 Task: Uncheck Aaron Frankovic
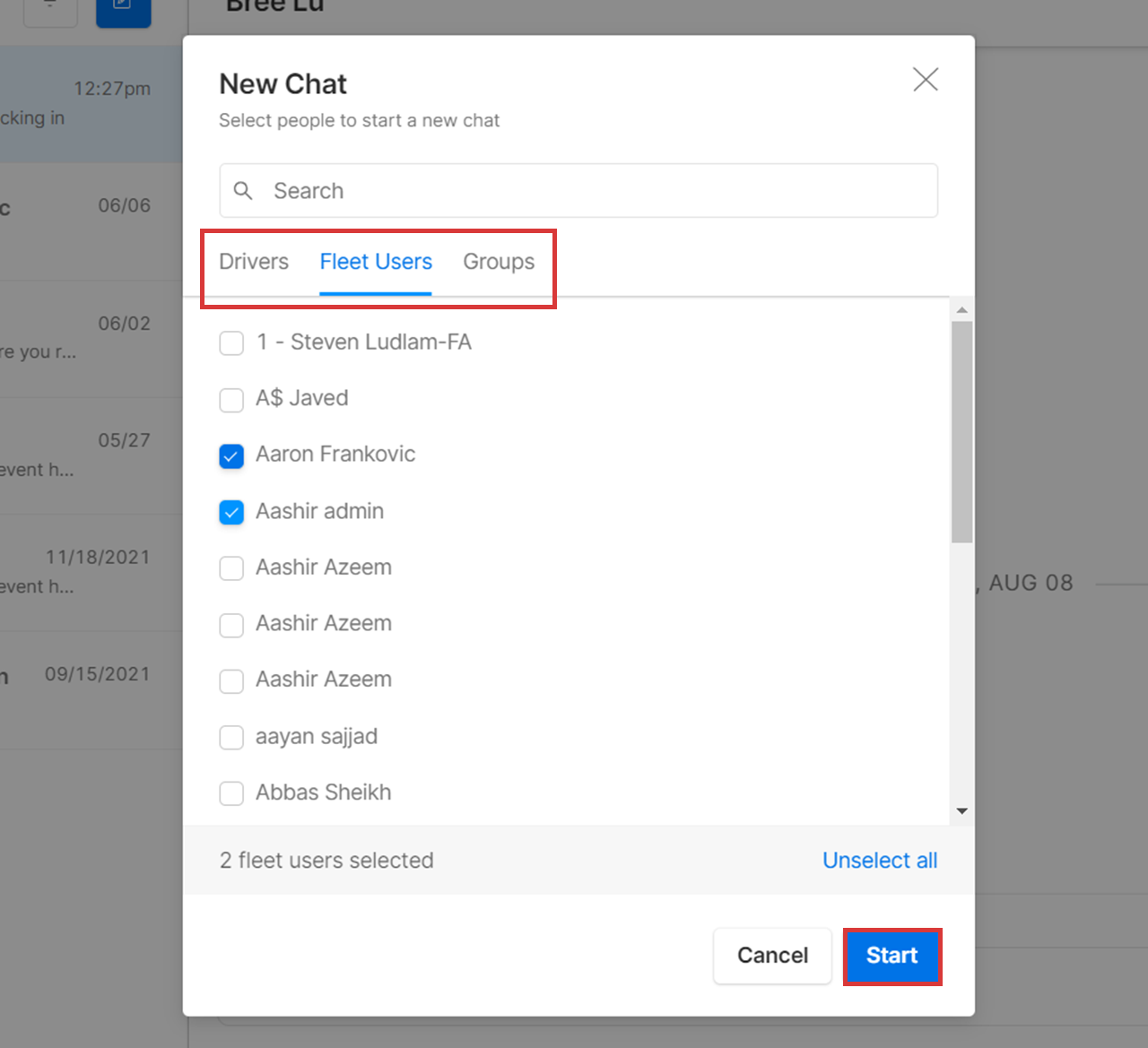coord(231,456)
